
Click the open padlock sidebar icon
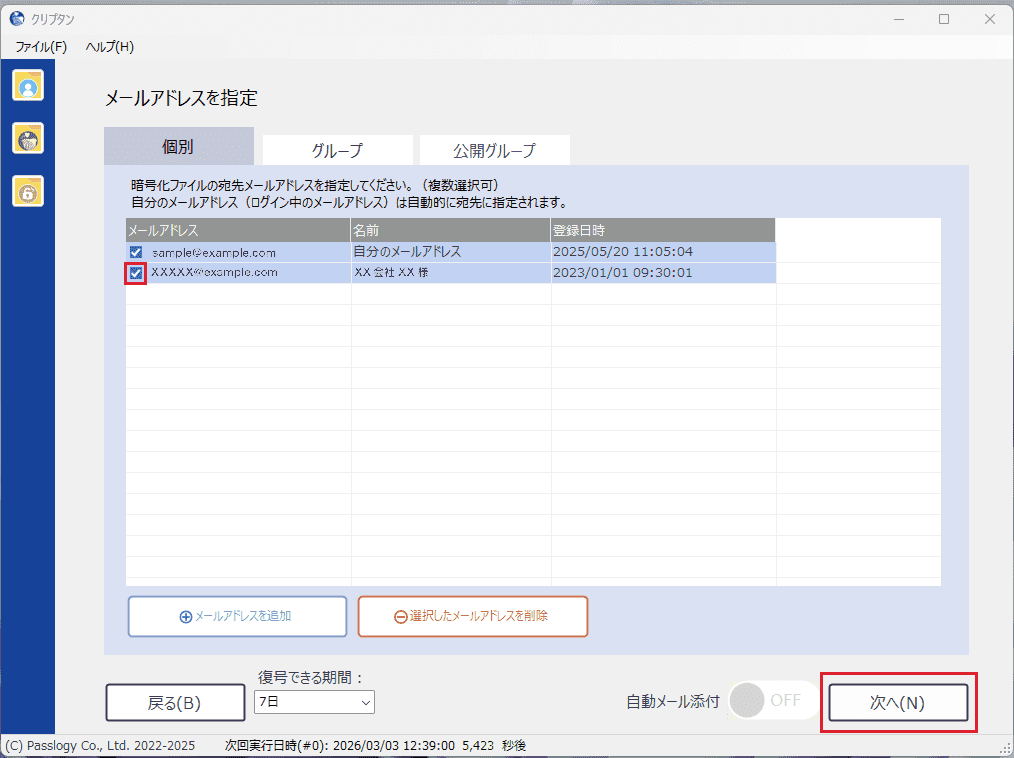28,190
